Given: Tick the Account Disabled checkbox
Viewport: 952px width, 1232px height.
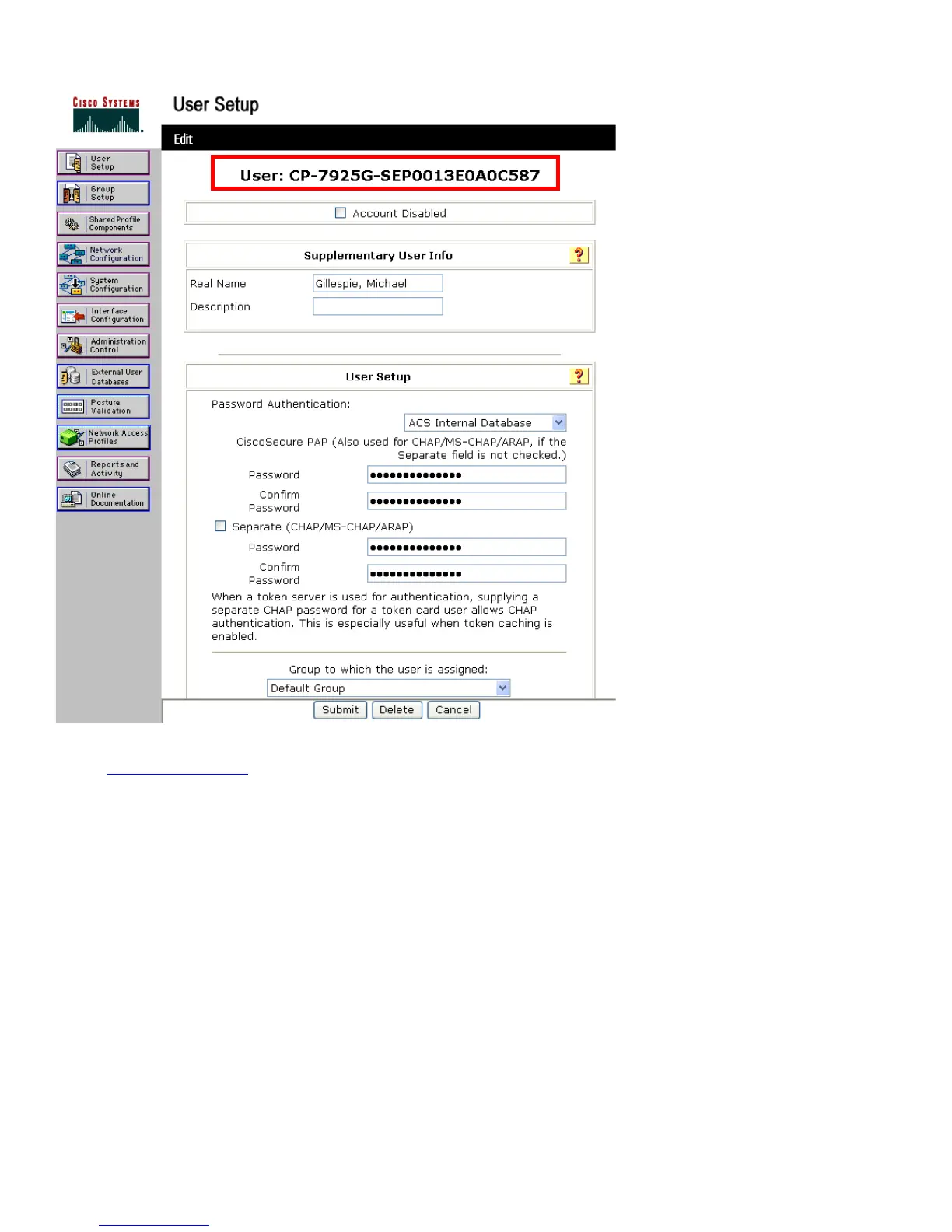Looking at the screenshot, I should (x=340, y=212).
